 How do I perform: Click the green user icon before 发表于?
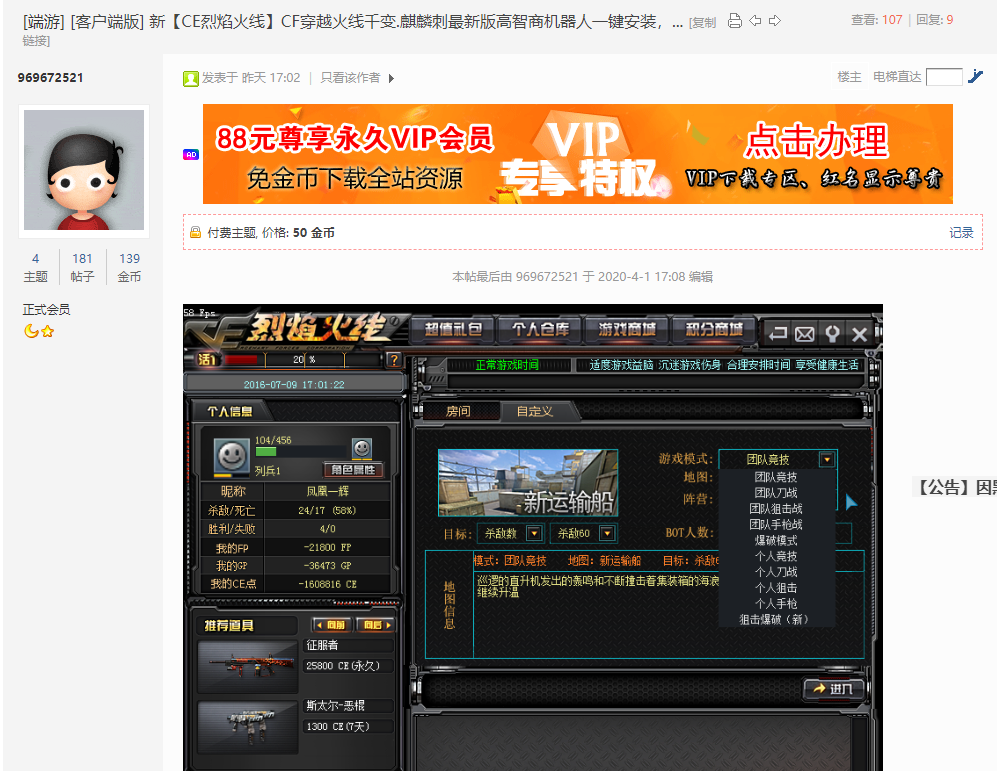pos(191,78)
